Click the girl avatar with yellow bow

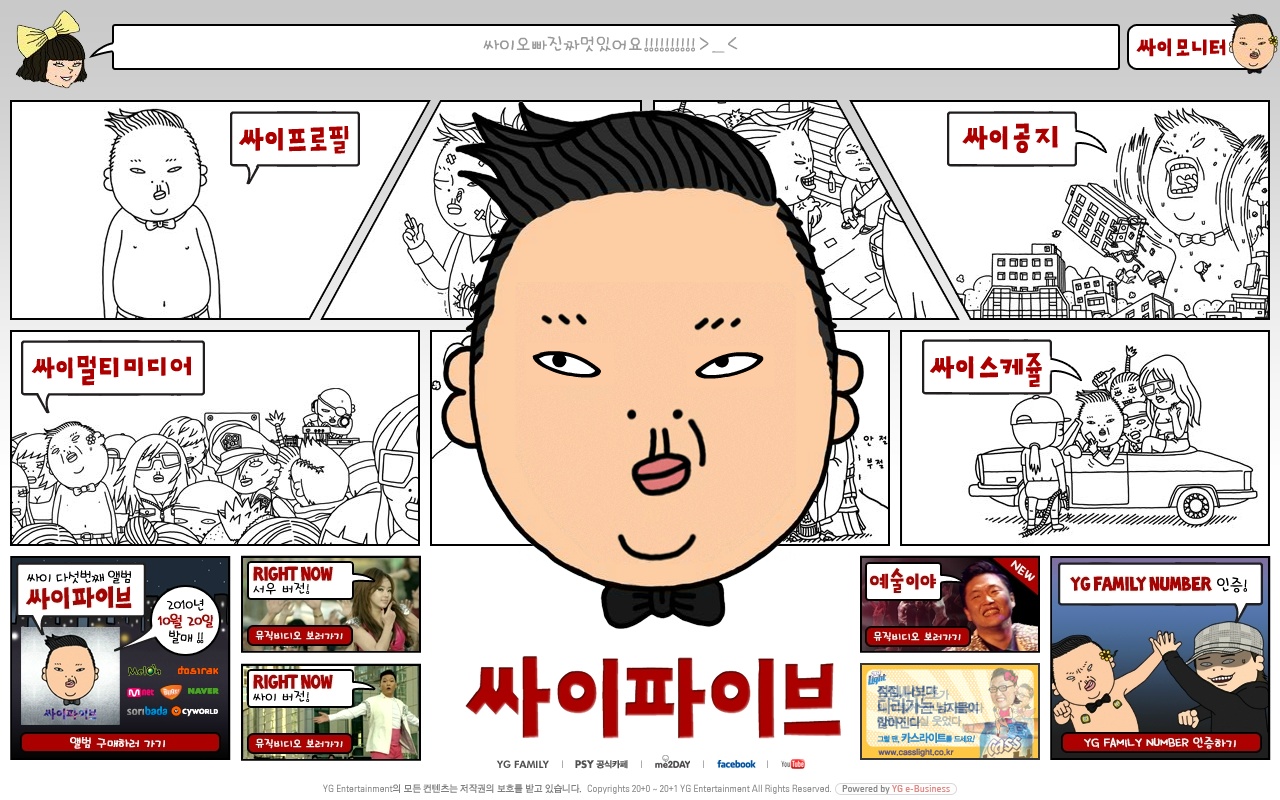(52, 47)
